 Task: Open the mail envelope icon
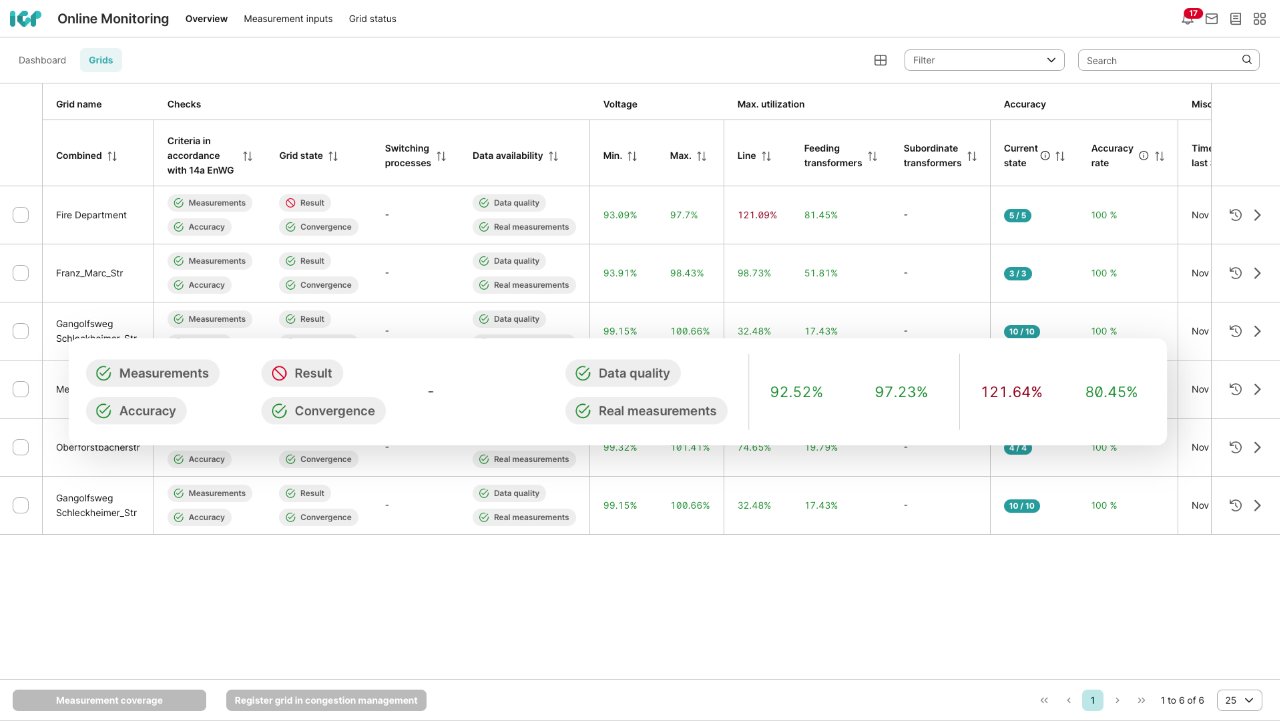point(1211,19)
